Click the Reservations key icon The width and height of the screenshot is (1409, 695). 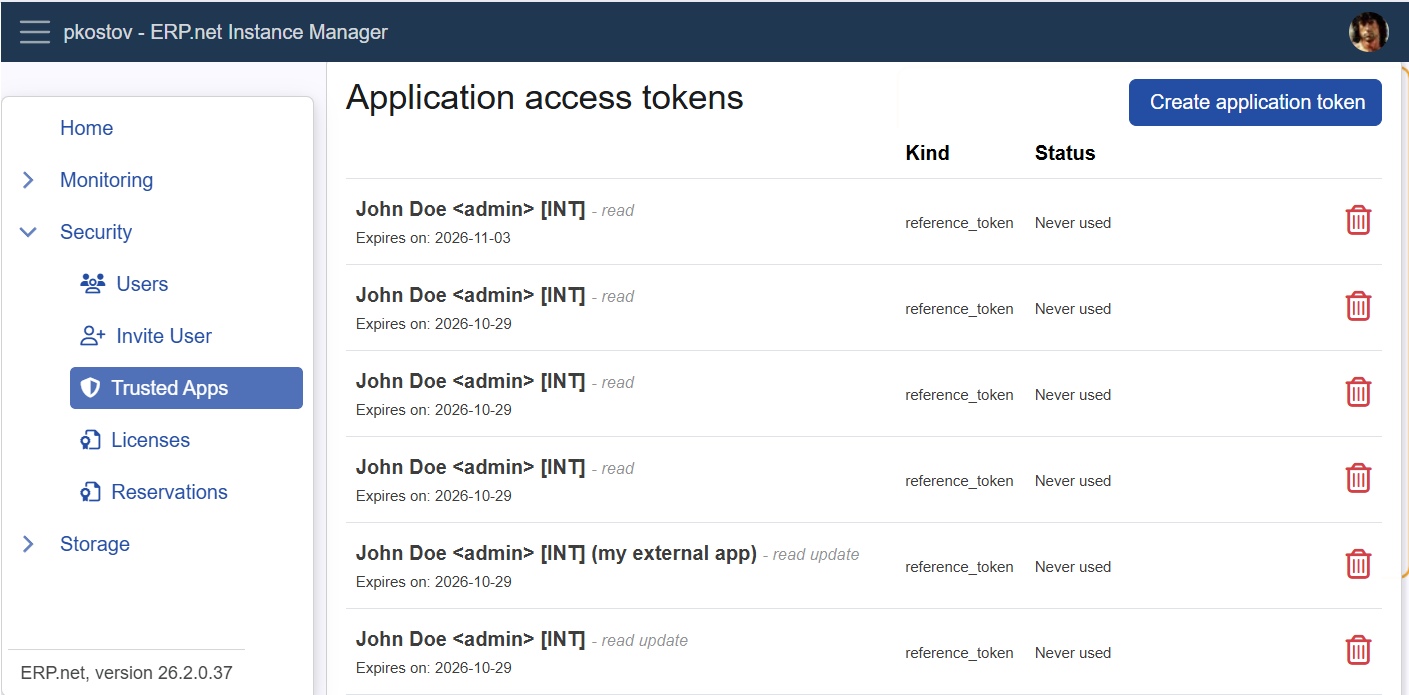pos(91,491)
